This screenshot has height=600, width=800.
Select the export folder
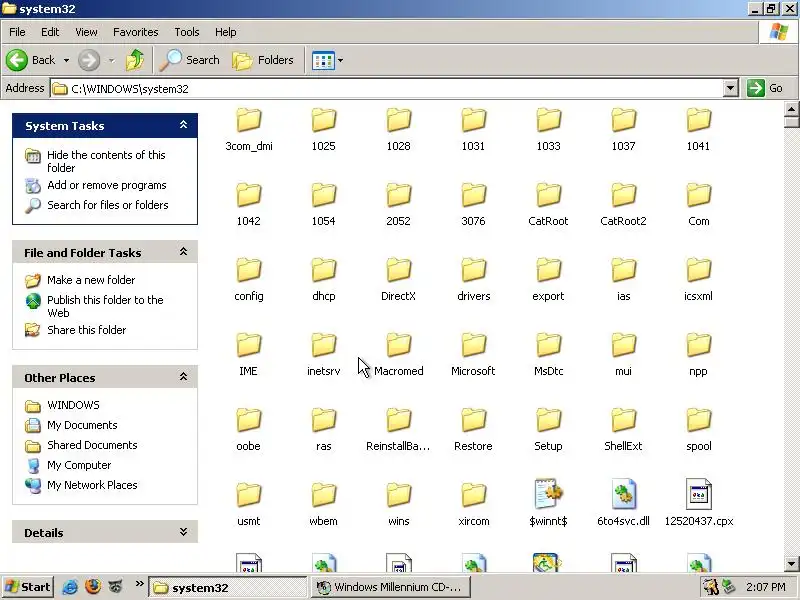548,280
